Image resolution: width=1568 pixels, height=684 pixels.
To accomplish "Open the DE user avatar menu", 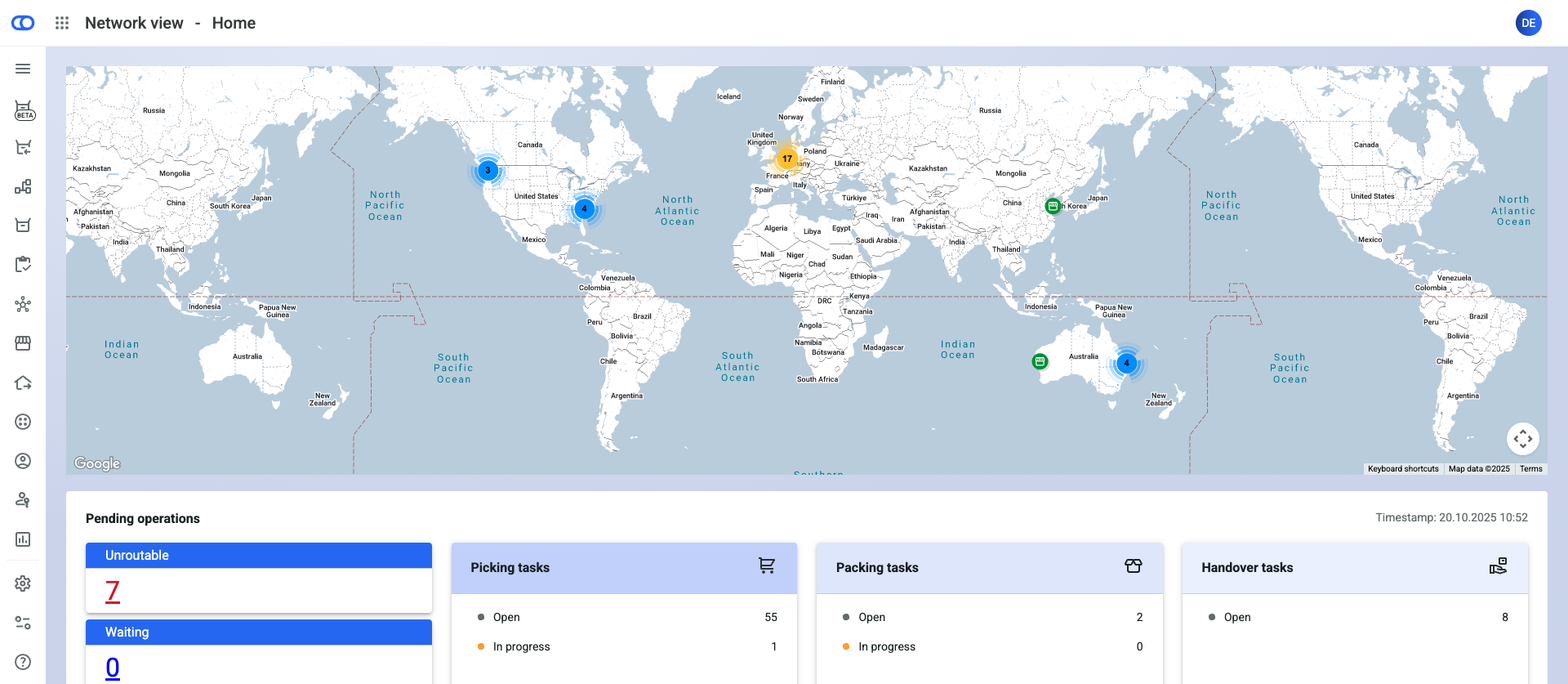I will coord(1528,23).
